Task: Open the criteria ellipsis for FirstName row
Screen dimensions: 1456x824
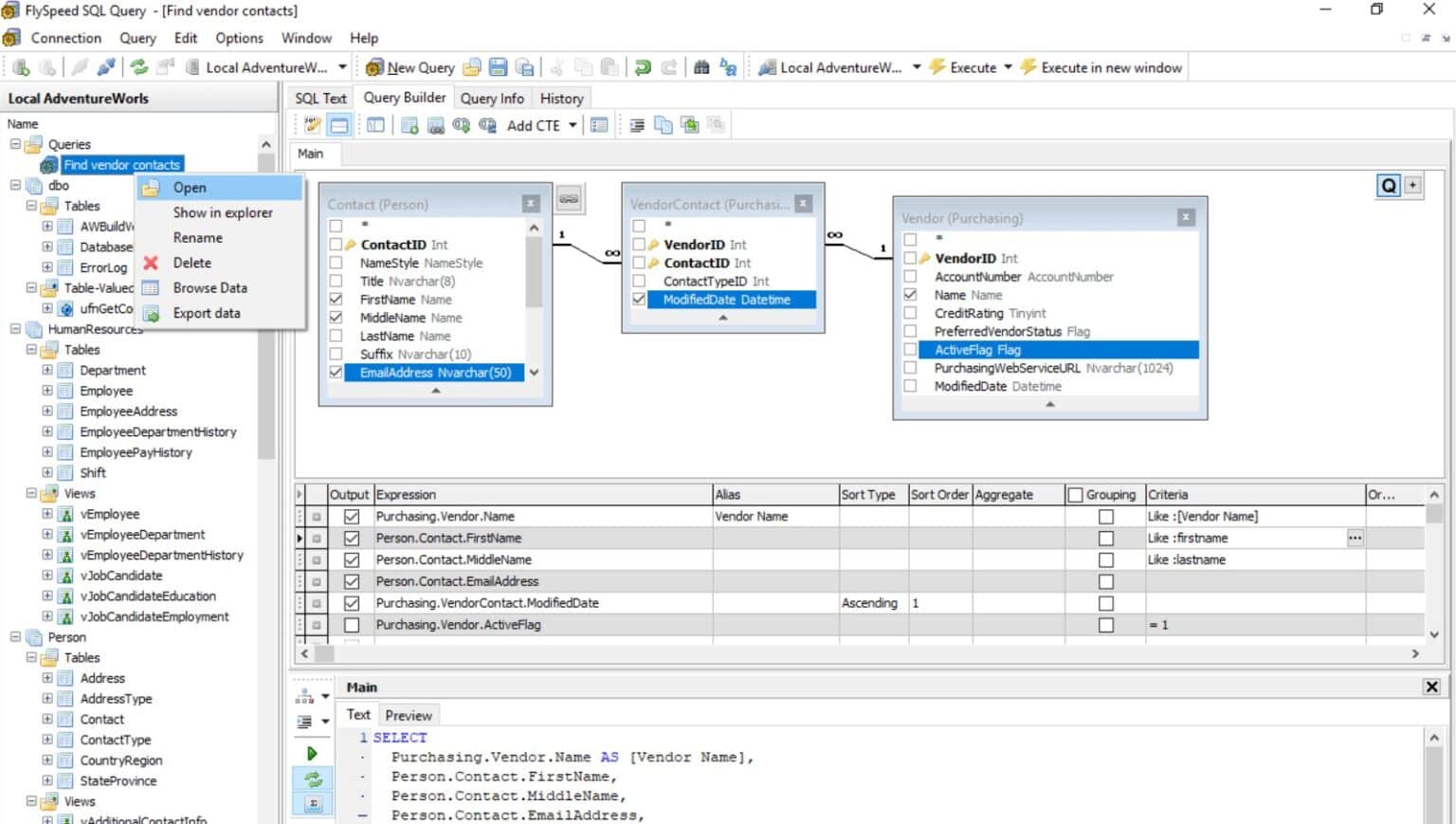Action: coord(1355,538)
